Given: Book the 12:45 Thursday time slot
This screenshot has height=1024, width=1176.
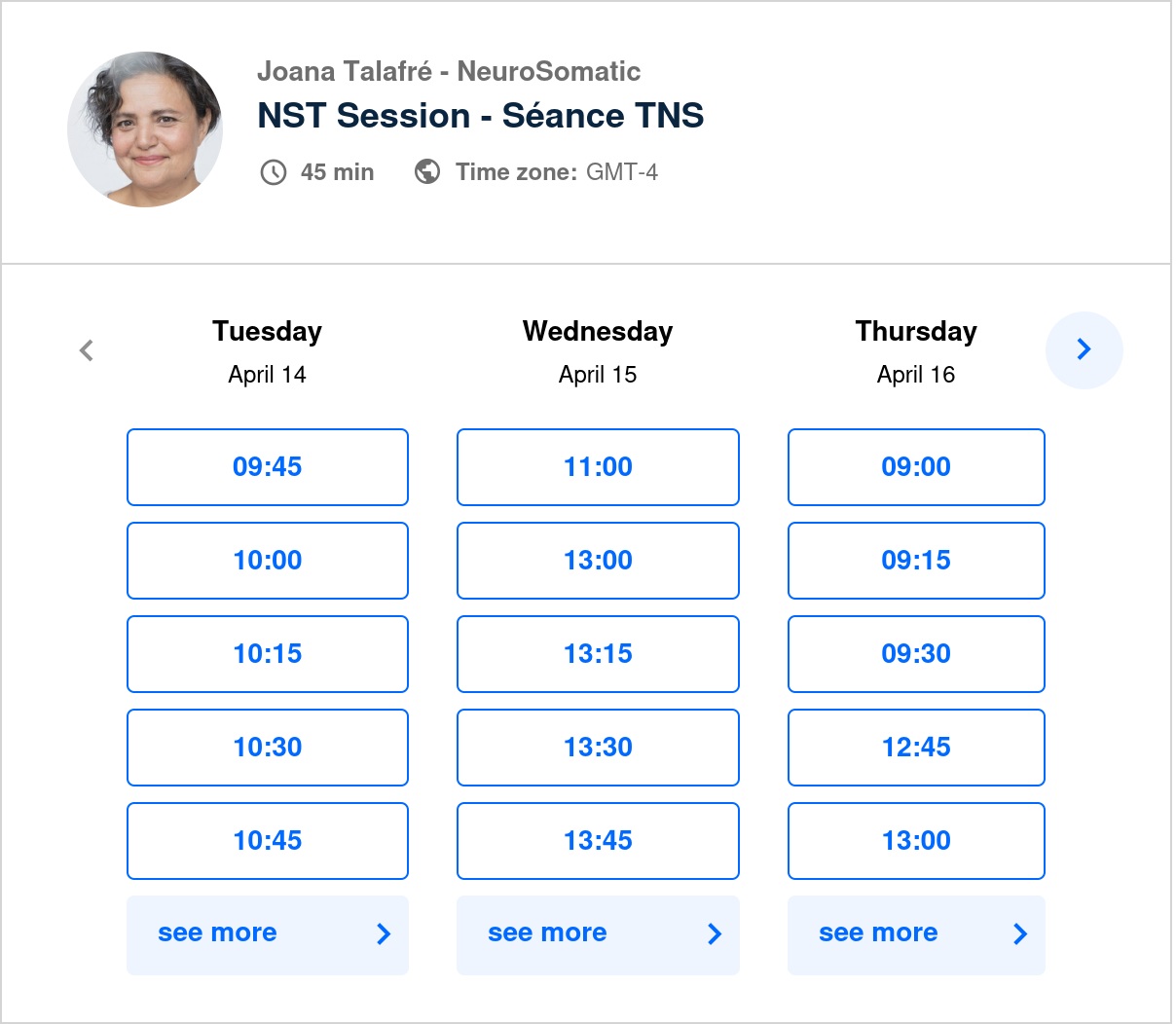Looking at the screenshot, I should click(915, 748).
